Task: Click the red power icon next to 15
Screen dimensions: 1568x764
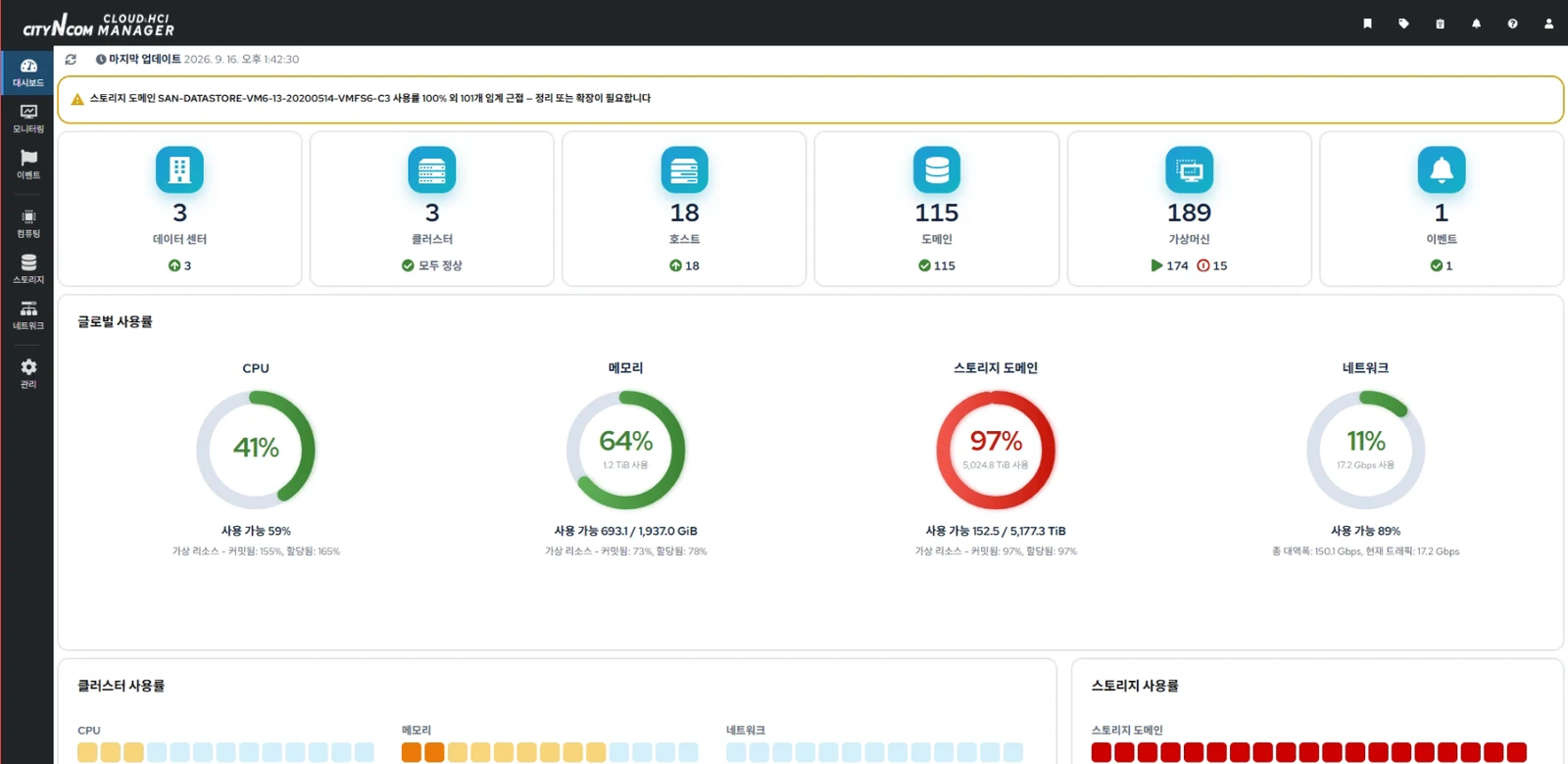Action: coord(1202,265)
